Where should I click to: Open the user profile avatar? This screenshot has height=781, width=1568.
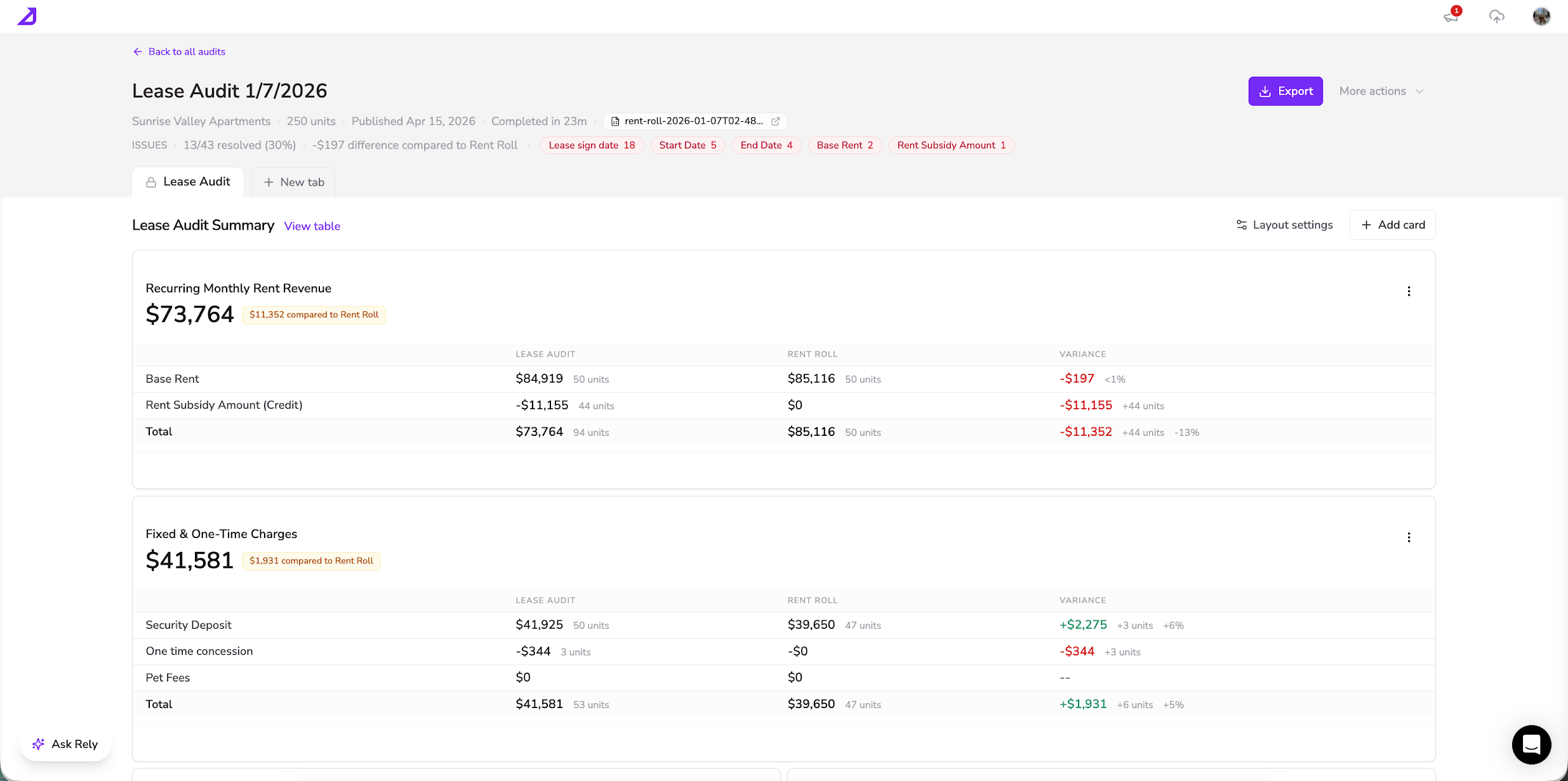1541,16
